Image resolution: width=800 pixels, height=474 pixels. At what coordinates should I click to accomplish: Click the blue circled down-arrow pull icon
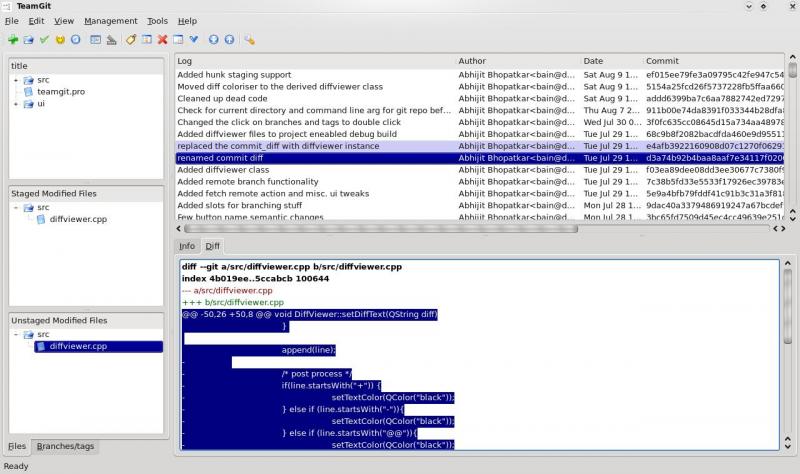[x=213, y=40]
